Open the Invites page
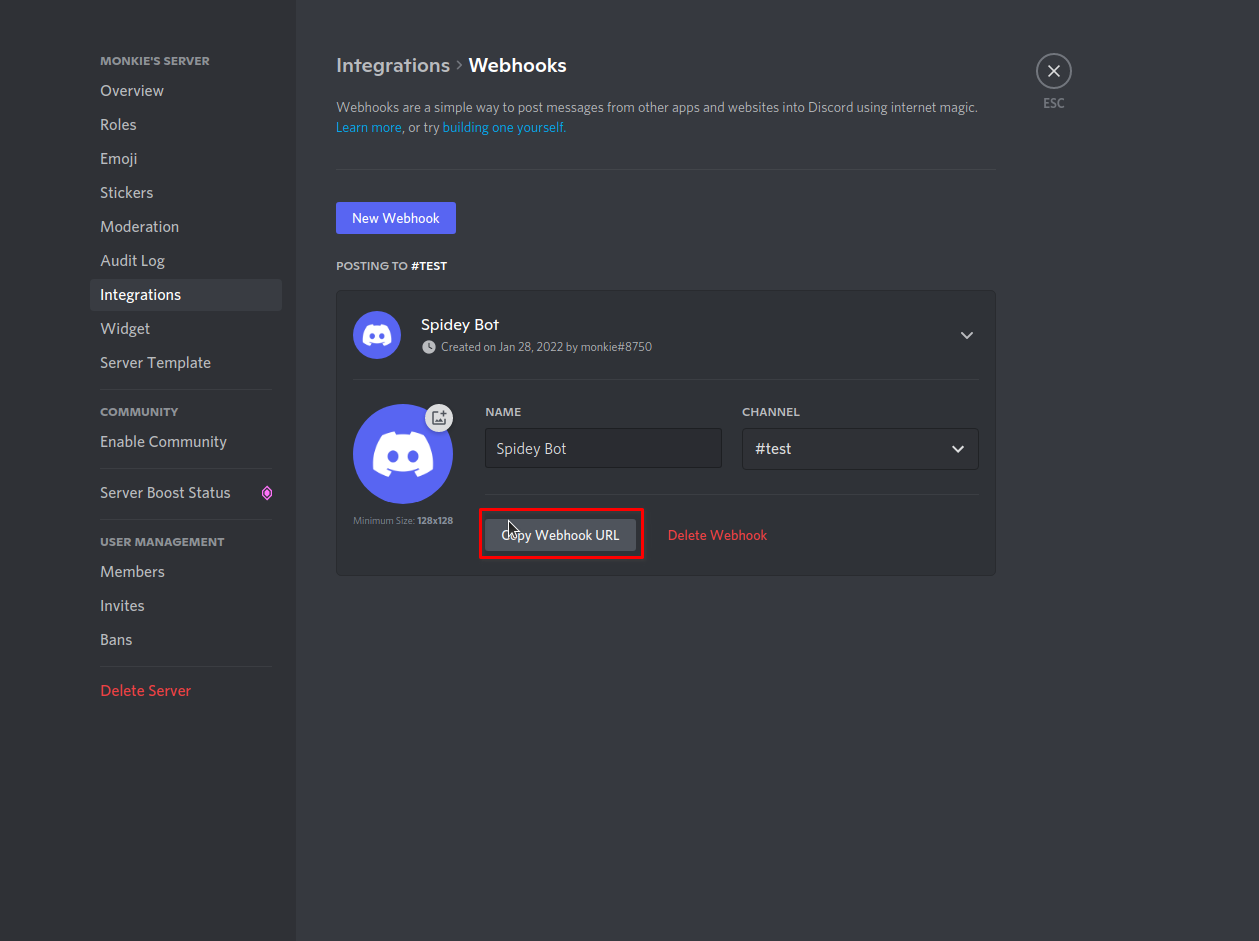The image size is (1259, 941). click(186, 606)
